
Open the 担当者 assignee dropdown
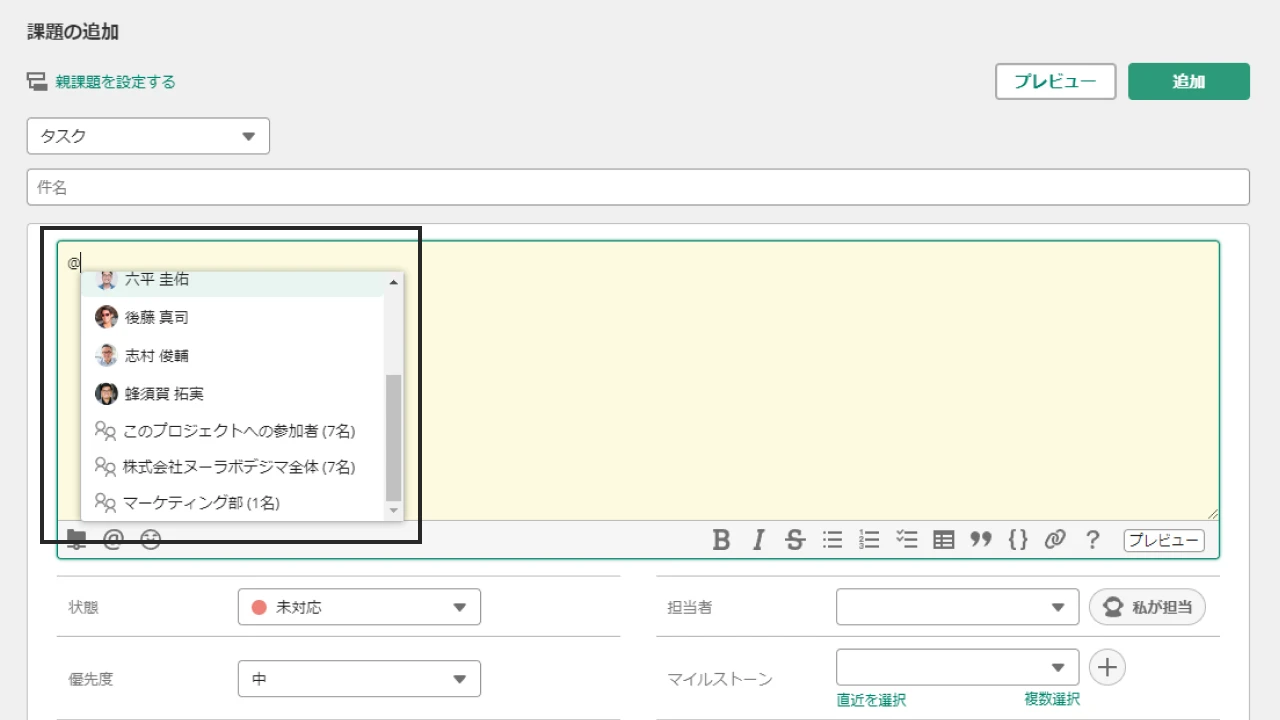(956, 606)
